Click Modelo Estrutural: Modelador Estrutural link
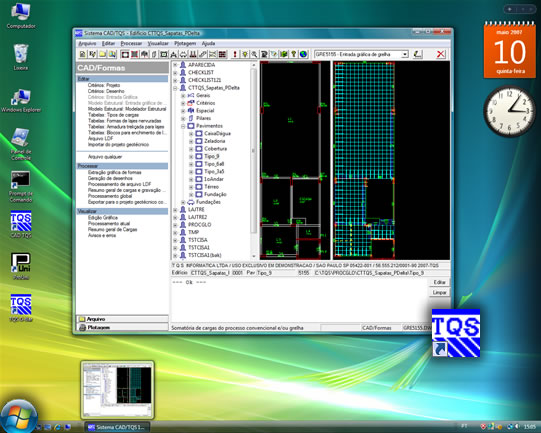Screen dimensions: 541x433 pyautogui.click(x=127, y=109)
